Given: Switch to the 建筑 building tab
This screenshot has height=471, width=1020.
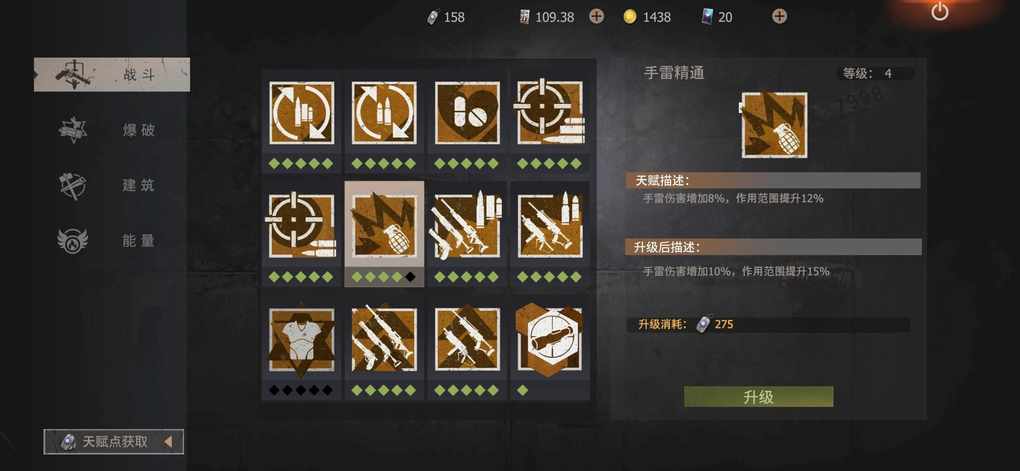Looking at the screenshot, I should [x=112, y=185].
